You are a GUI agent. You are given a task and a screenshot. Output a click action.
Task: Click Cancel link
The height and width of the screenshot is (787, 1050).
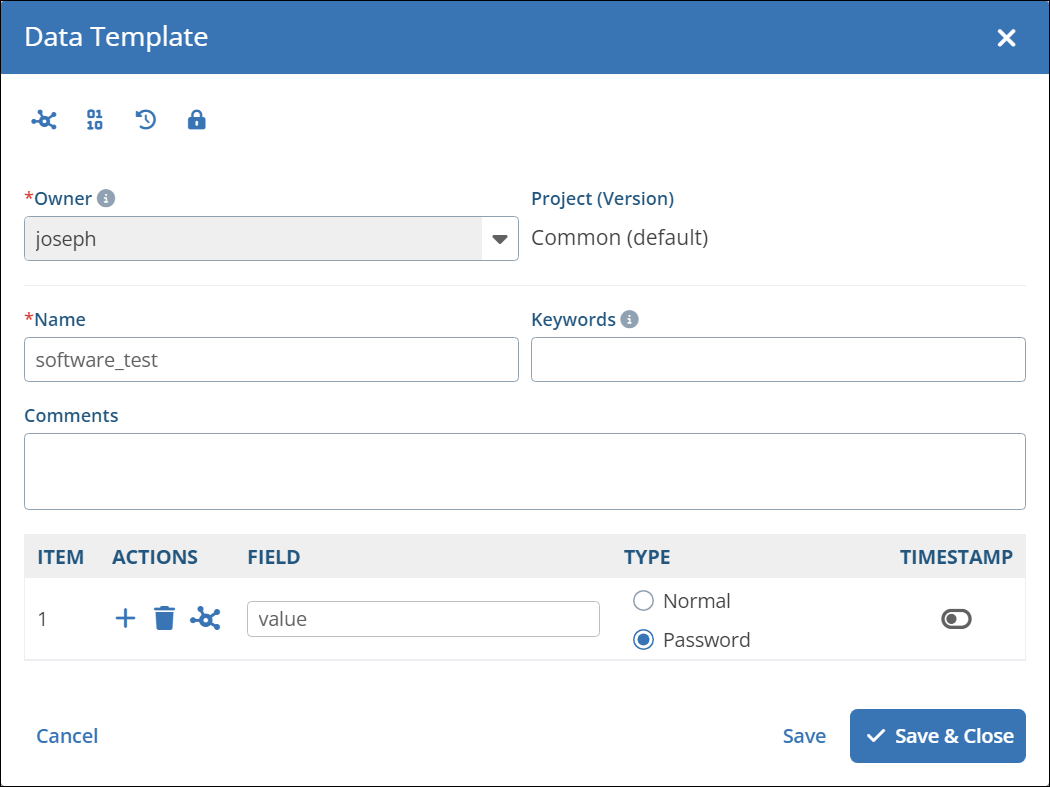(67, 736)
